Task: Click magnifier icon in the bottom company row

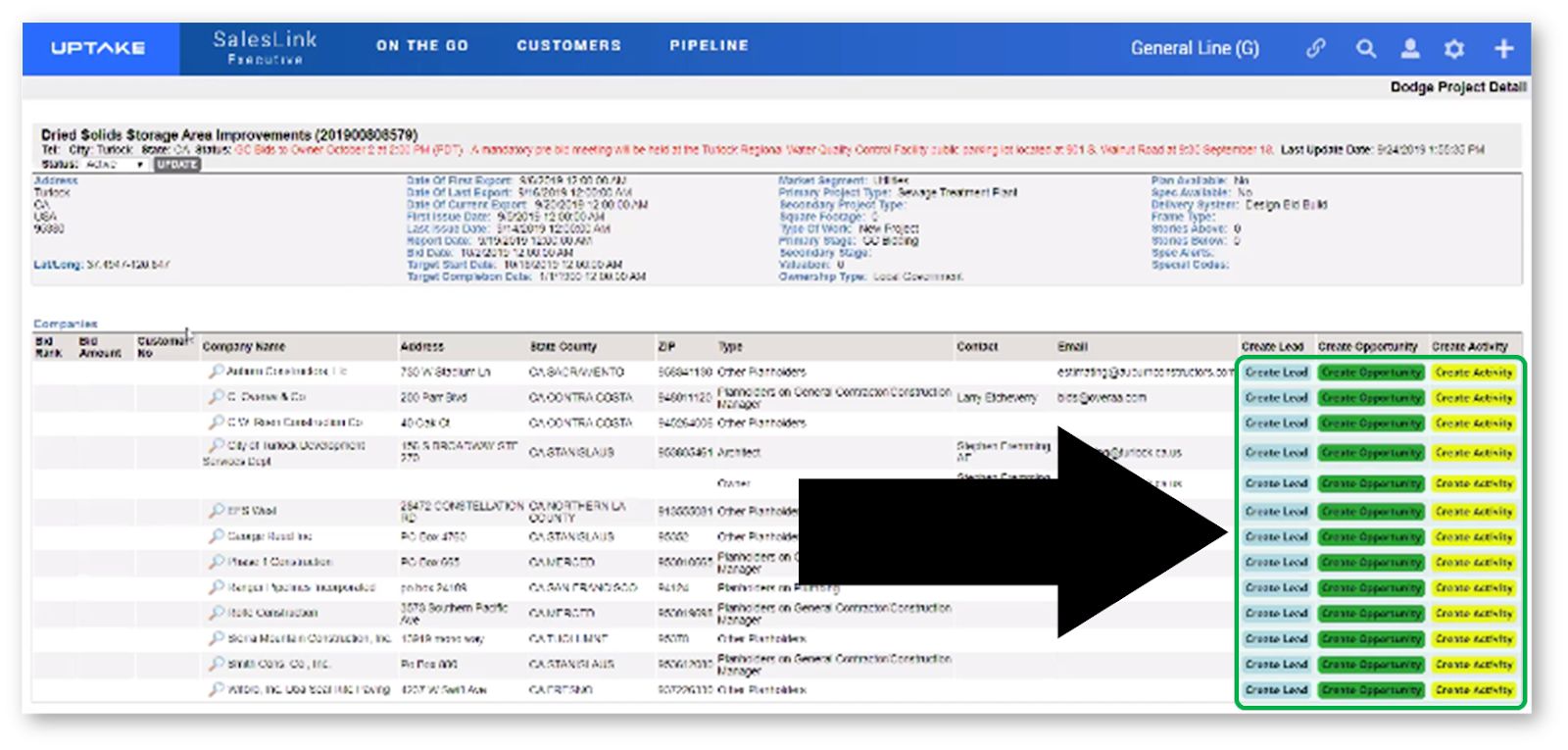Action: point(216,689)
